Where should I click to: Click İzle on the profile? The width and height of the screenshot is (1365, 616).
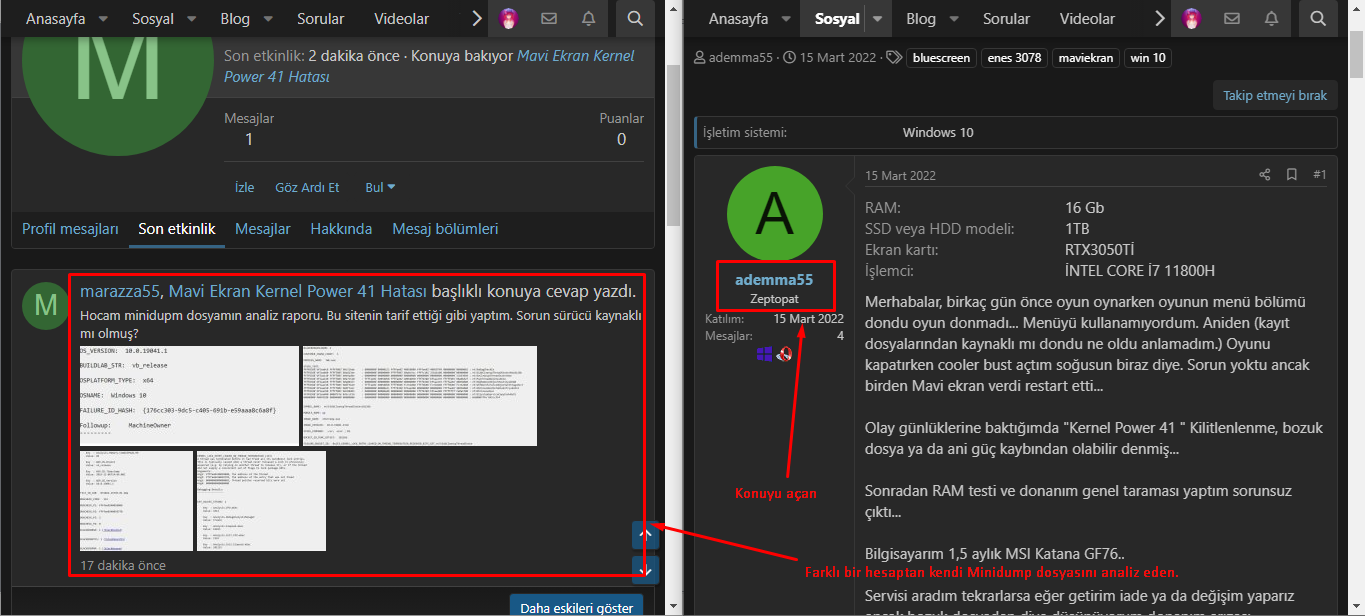click(x=244, y=187)
